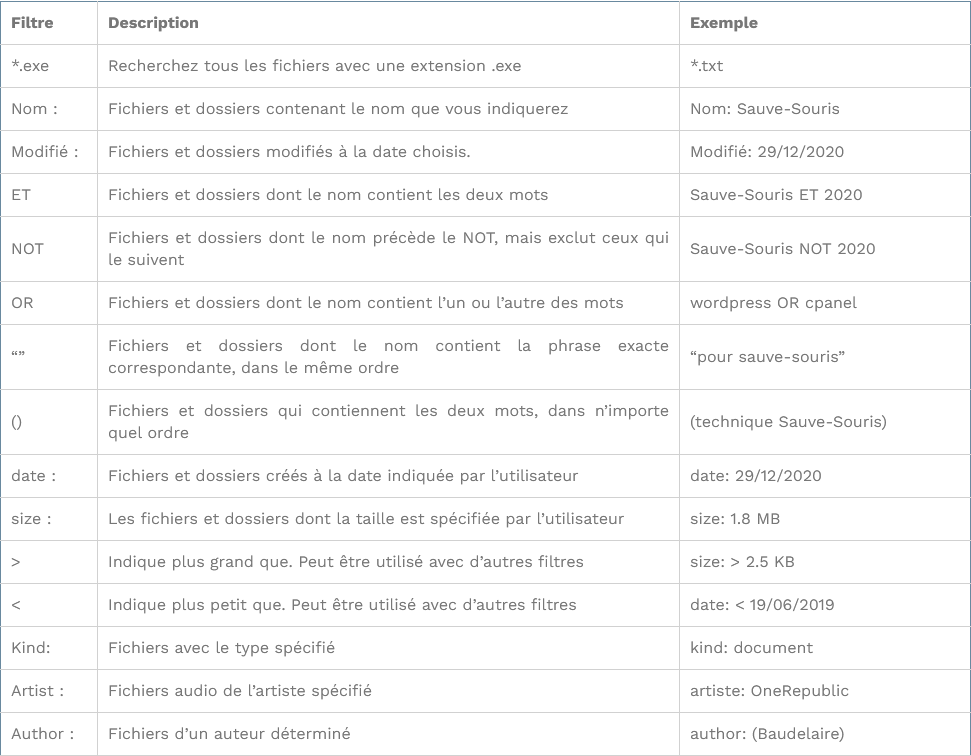Click the quoted "pour sauve-souris" example
Screen dimensions: 971x756
(767, 357)
